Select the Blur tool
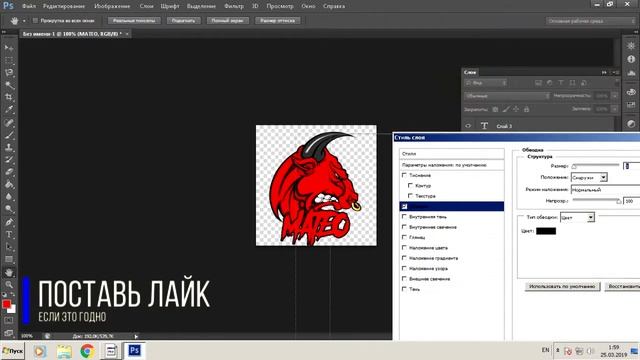The height and width of the screenshot is (360, 640). click(9, 197)
